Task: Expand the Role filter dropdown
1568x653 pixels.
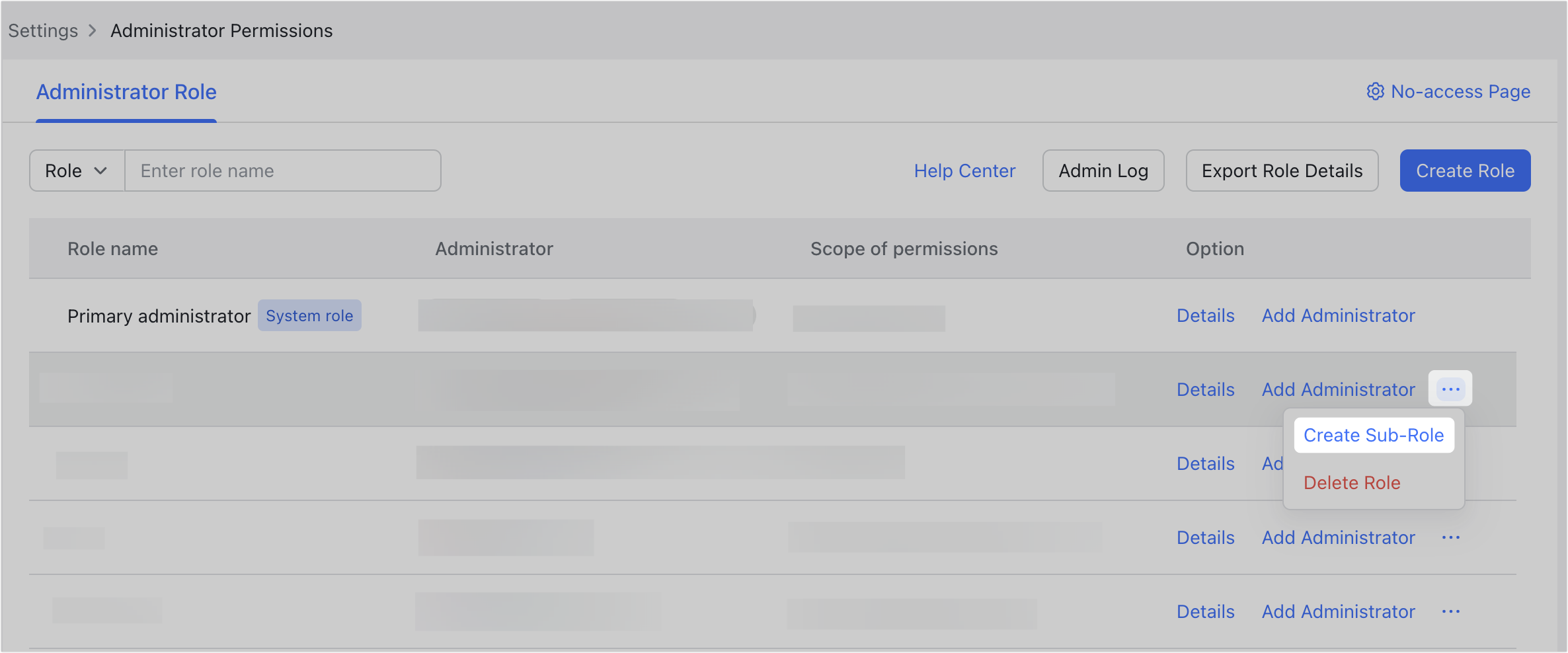Action: (x=77, y=171)
